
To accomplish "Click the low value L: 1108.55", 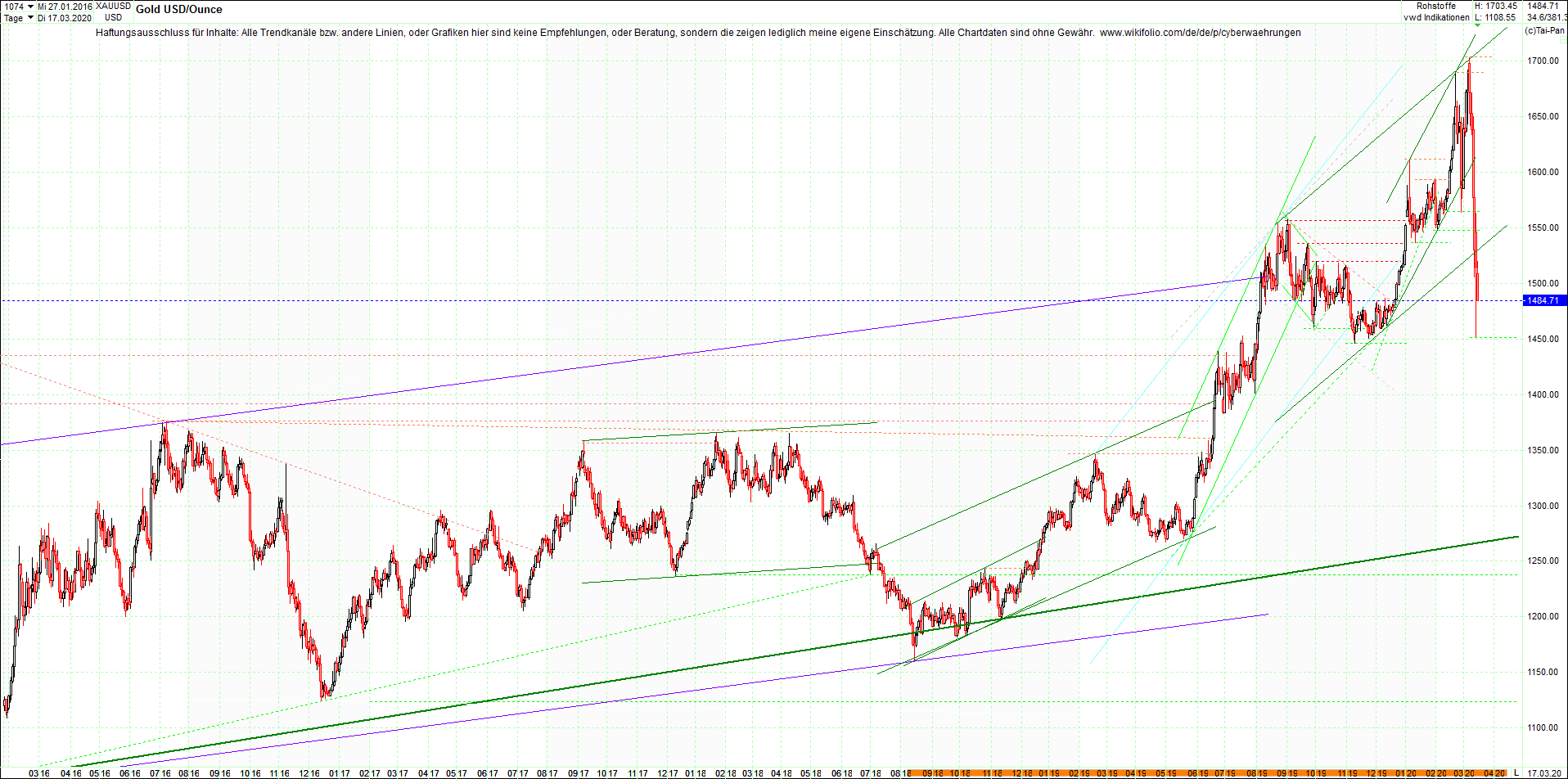I will coord(1496,17).
